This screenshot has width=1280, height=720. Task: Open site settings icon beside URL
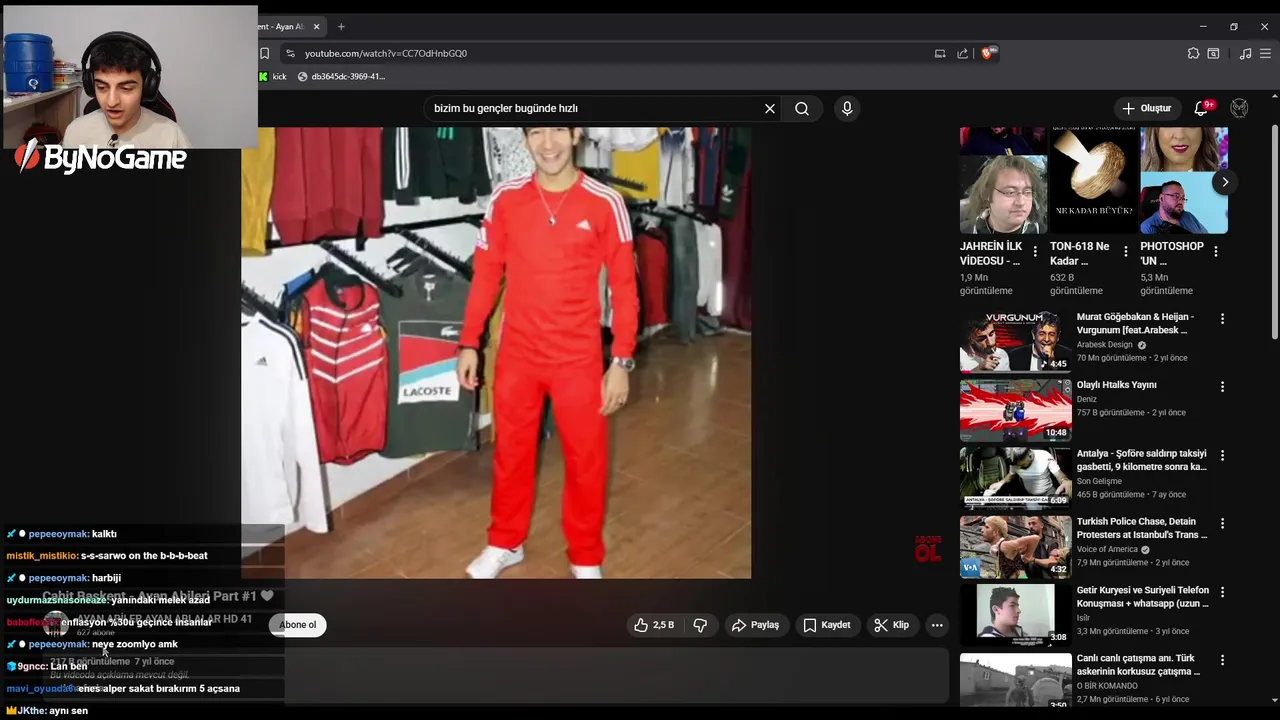(290, 53)
